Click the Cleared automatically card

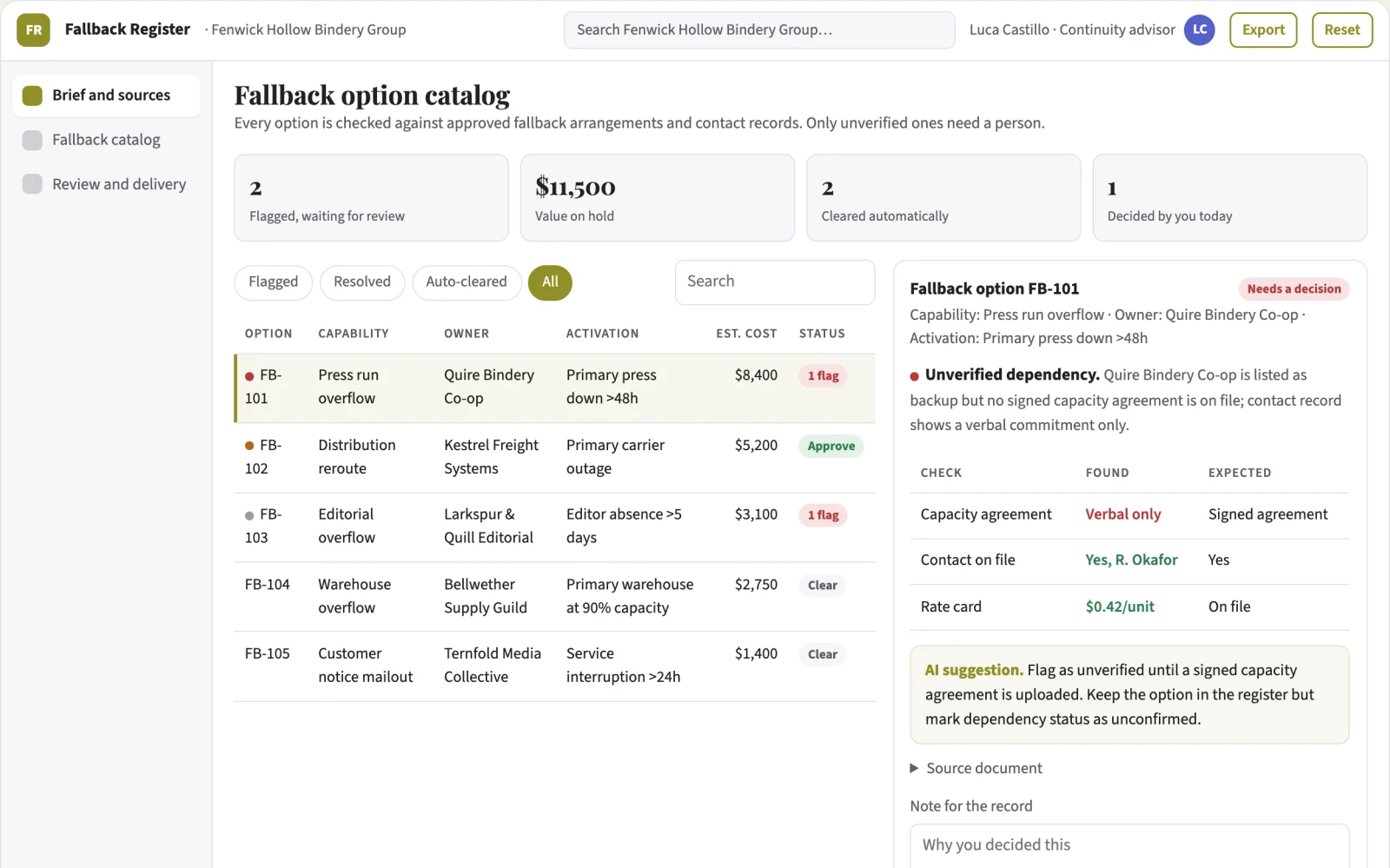pos(943,198)
